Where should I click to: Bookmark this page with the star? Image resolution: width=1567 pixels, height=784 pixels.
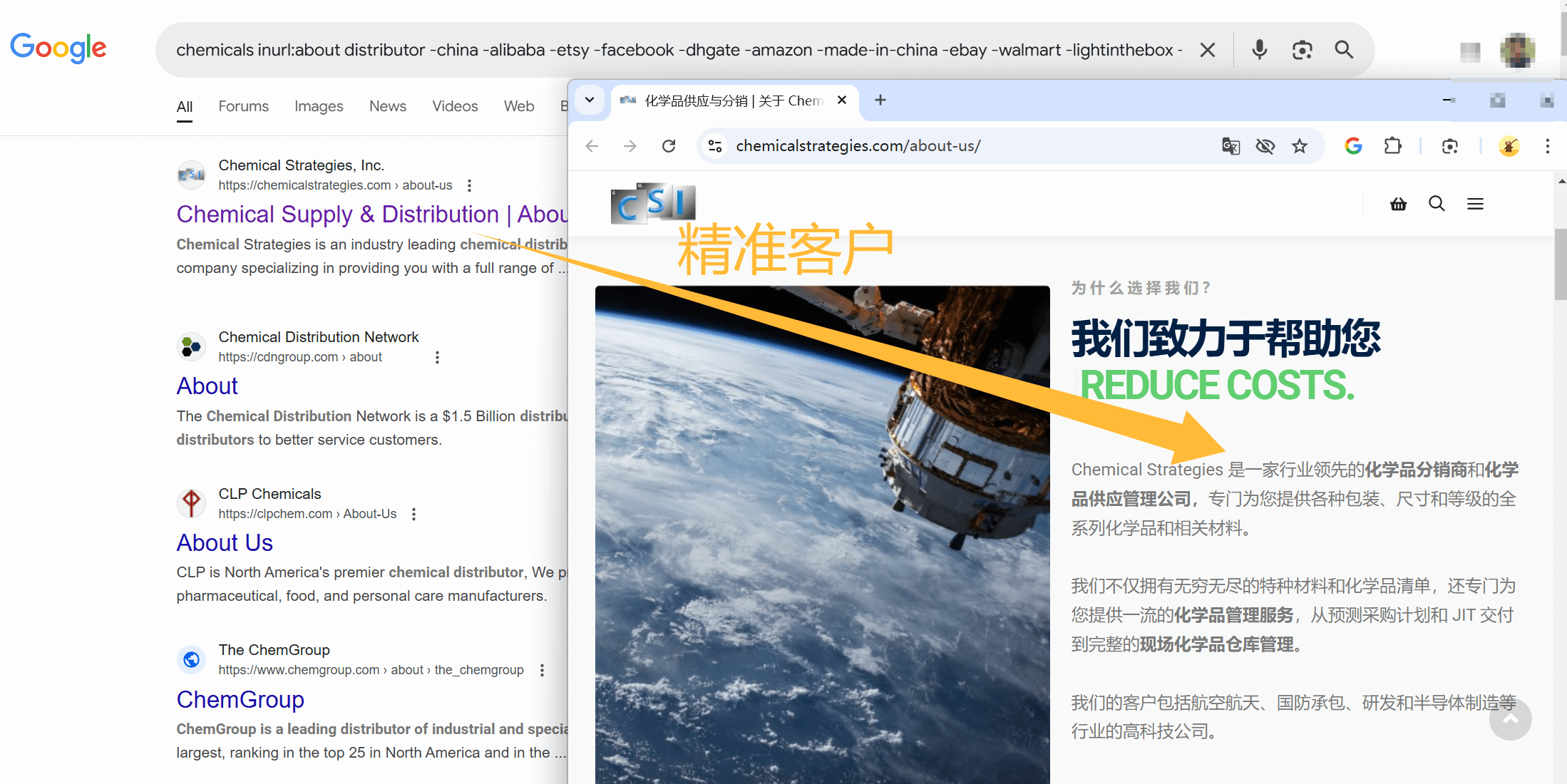point(1300,146)
